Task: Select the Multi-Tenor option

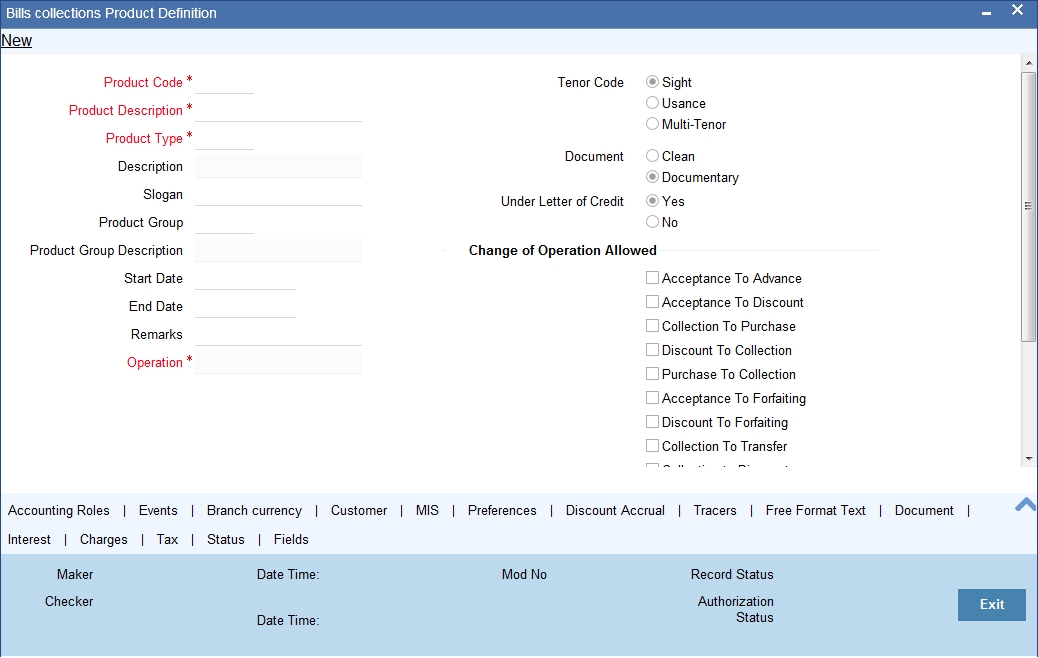Action: [x=652, y=124]
